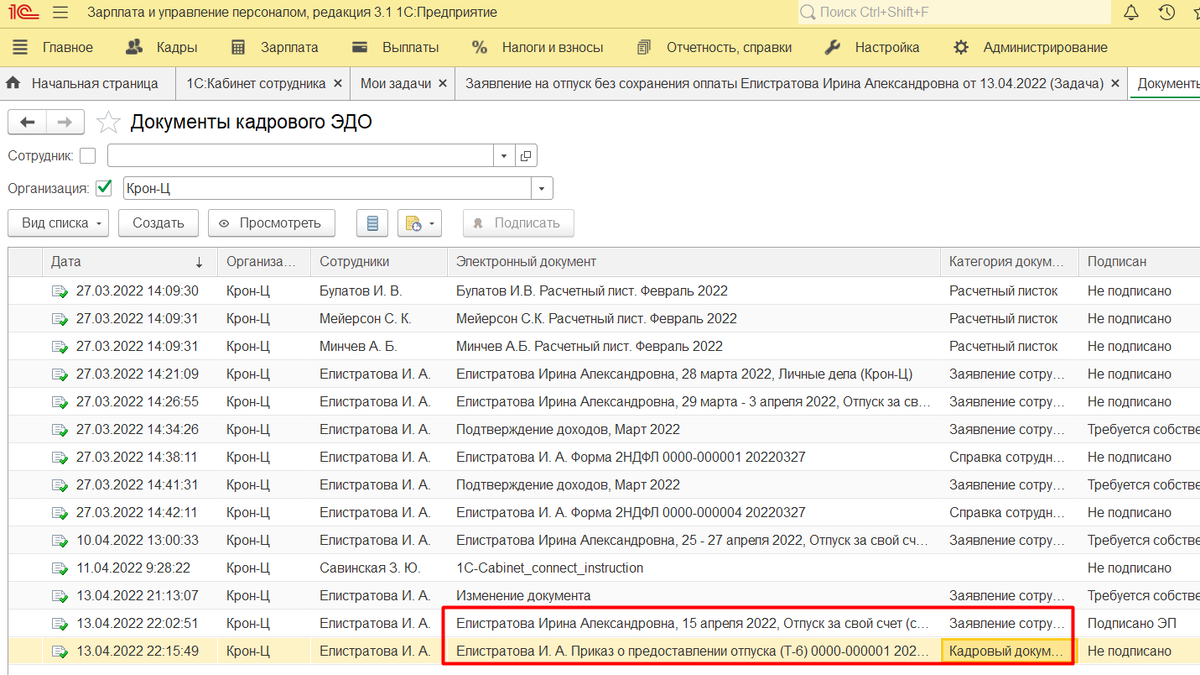The height and width of the screenshot is (675, 1200).
Task: Expand the Сотрудник field dropdown arrow
Action: 506,155
